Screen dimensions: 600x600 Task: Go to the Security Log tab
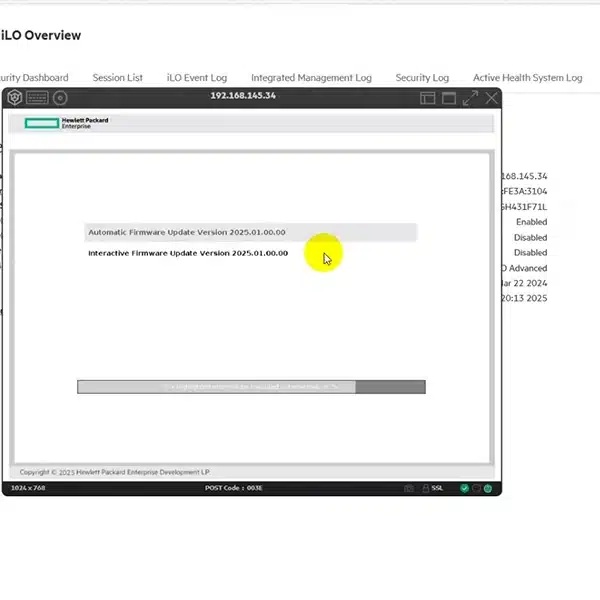(x=422, y=77)
